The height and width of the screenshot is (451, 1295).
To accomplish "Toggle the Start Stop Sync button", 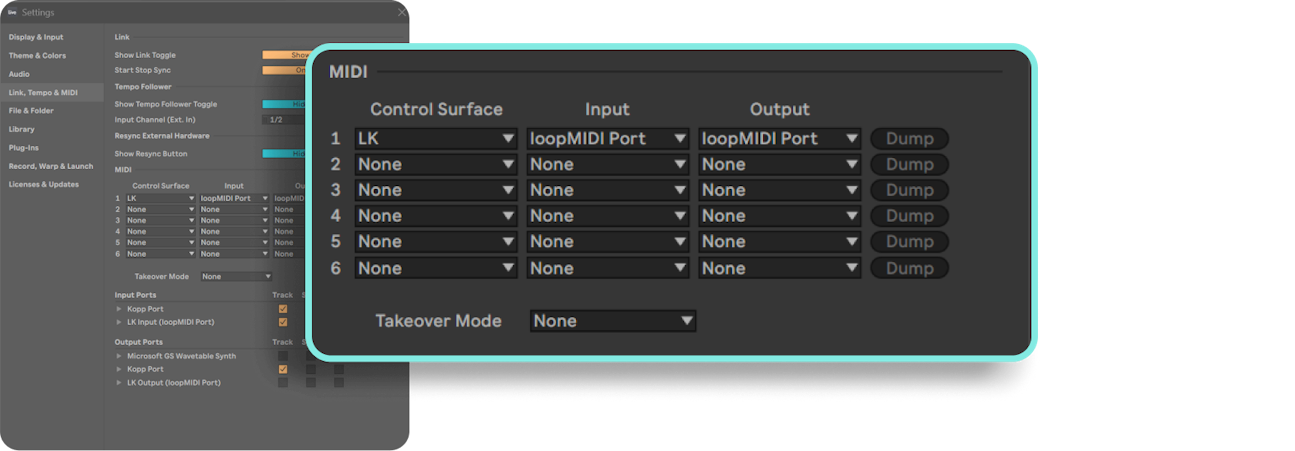I will tap(285, 70).
